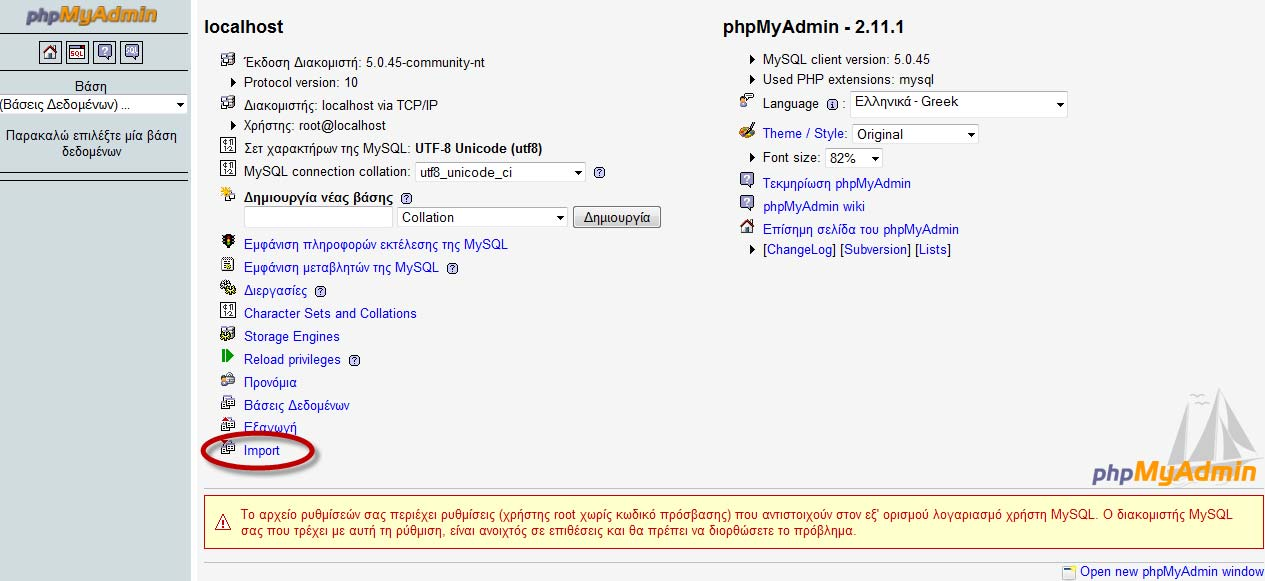Click the Language icon beside Language label

747,101
